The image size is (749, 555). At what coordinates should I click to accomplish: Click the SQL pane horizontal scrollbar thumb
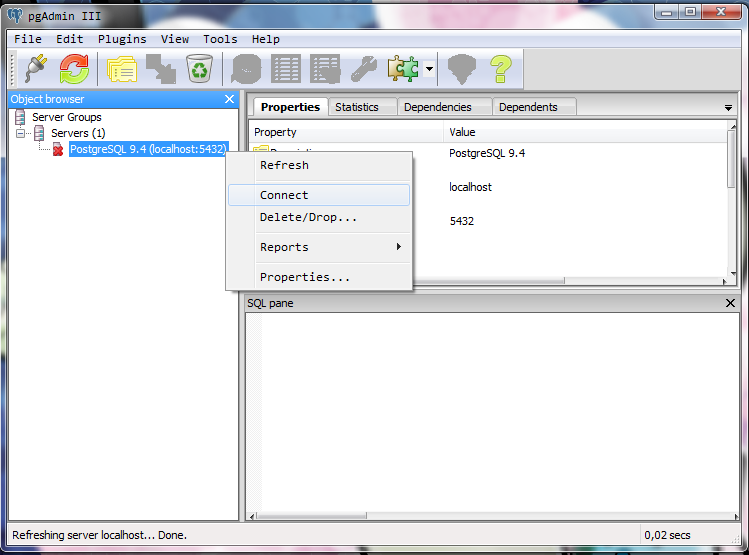pos(311,516)
